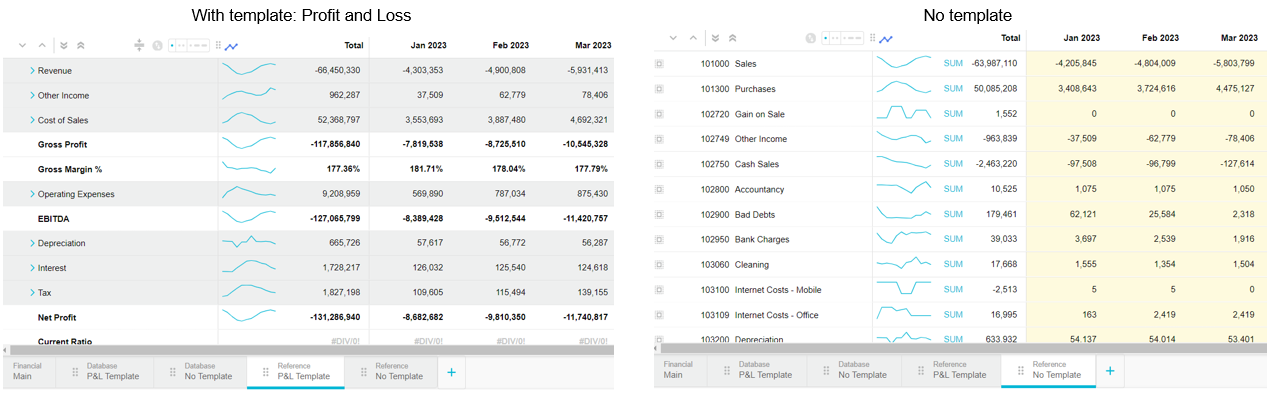Click the SUM link on Bad Debts row
Viewport: 1281px width, 394px height.
[x=953, y=214]
